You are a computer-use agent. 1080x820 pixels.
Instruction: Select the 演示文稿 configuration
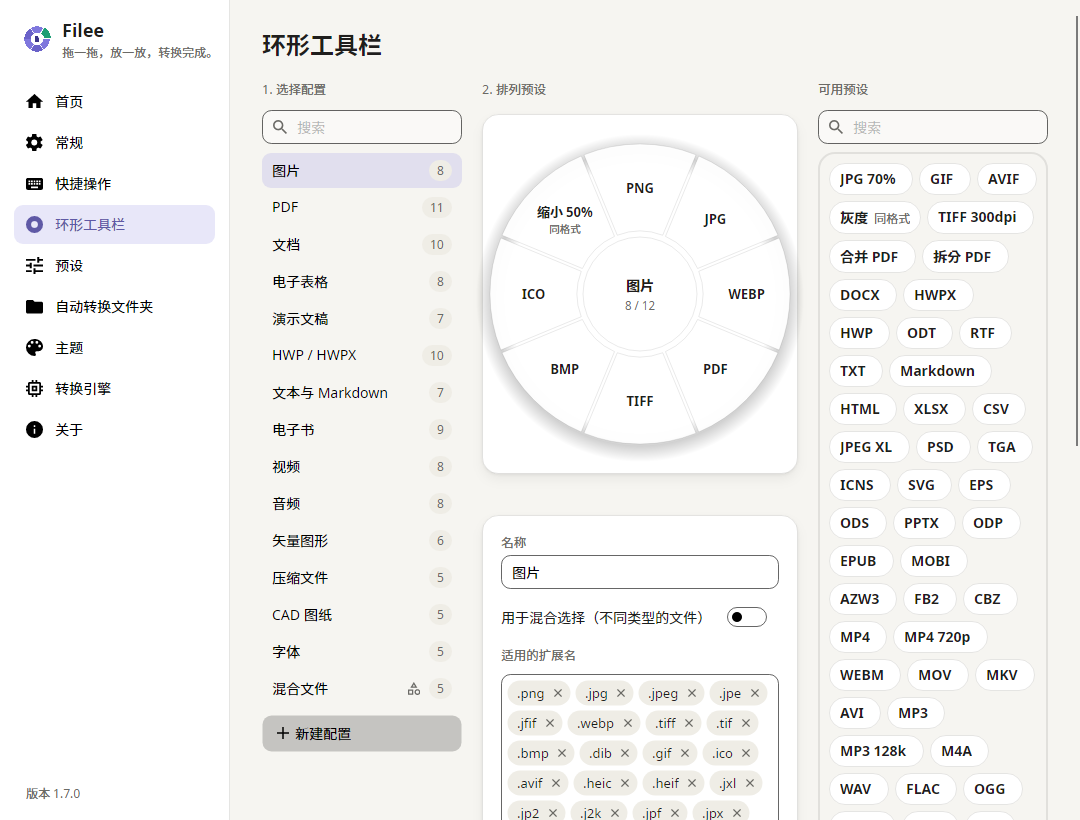[362, 319]
